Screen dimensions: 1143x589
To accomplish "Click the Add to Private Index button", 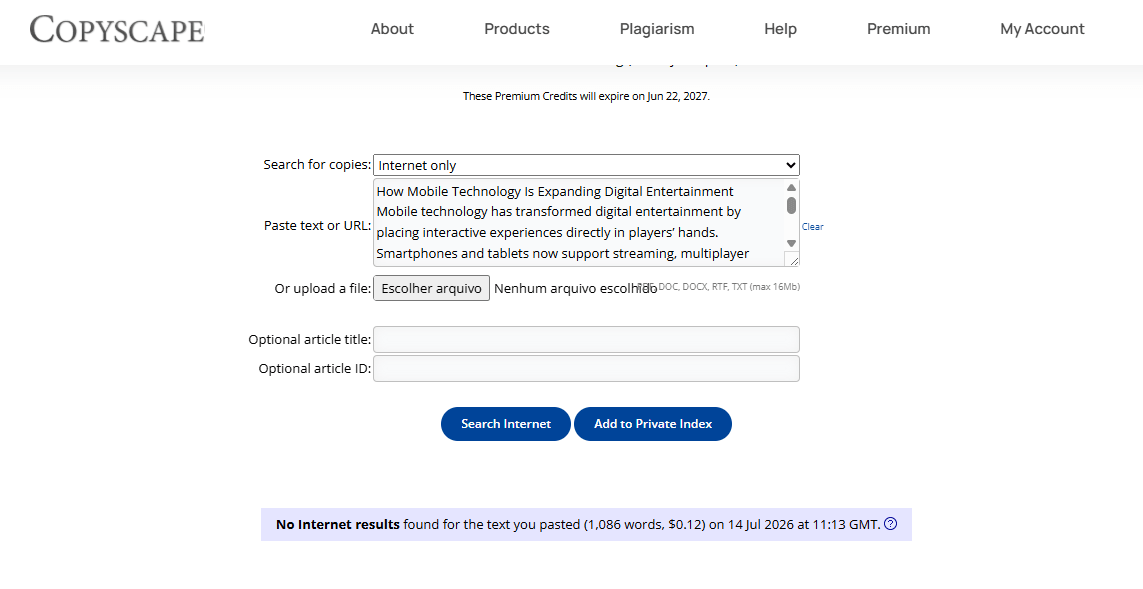I will [652, 424].
